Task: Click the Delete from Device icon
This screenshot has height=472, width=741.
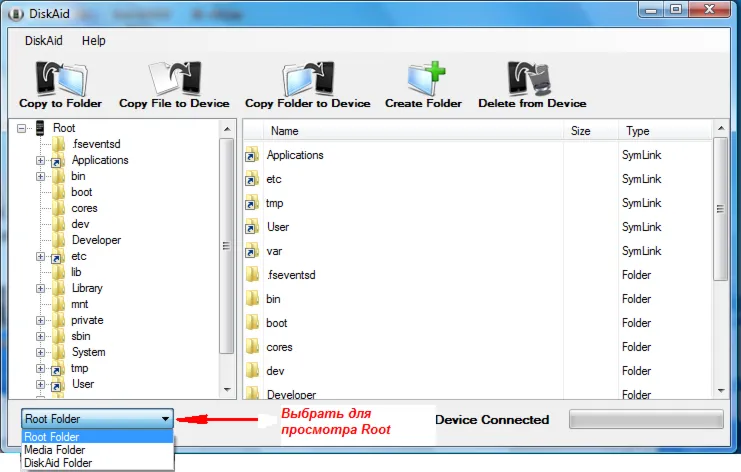Action: [x=530, y=78]
